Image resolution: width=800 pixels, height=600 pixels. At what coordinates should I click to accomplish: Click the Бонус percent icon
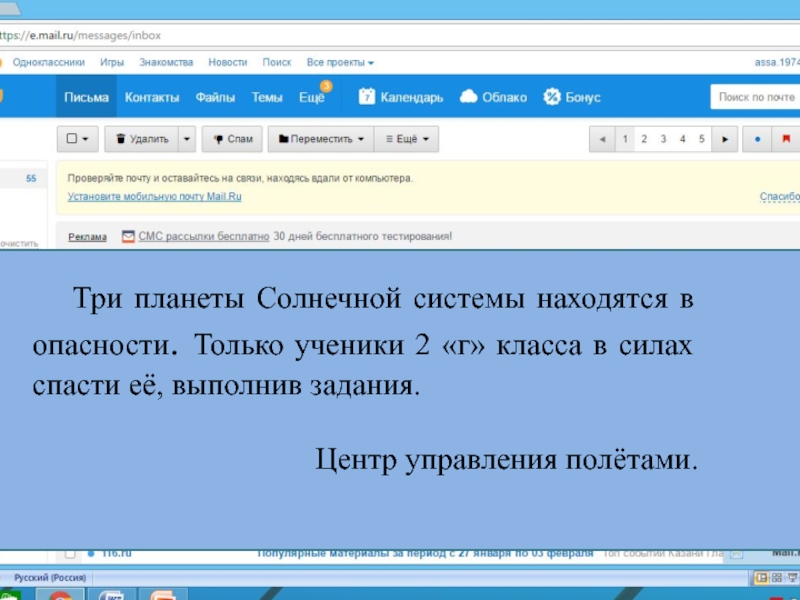coord(551,97)
